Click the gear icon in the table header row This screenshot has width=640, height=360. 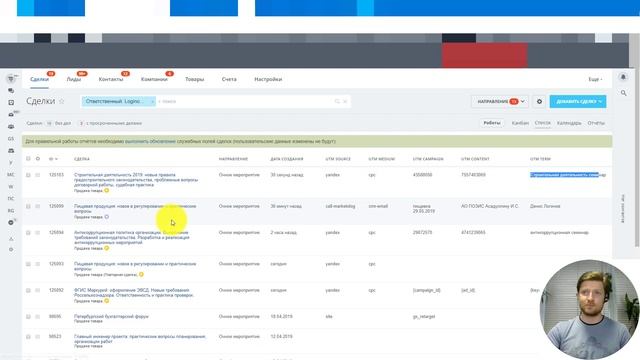[x=38, y=159]
